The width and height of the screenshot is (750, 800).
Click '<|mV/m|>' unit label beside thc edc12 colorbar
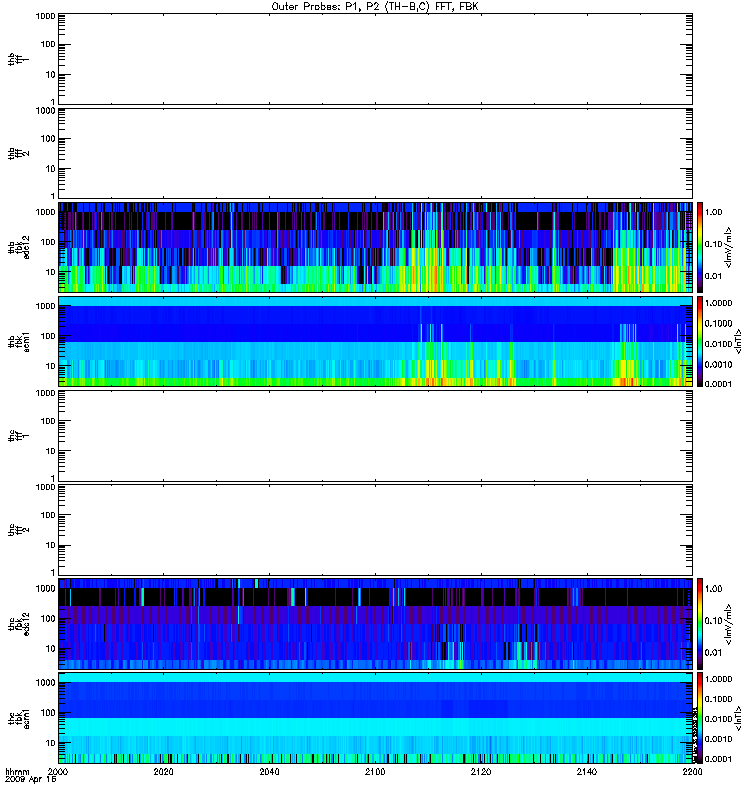pos(729,624)
